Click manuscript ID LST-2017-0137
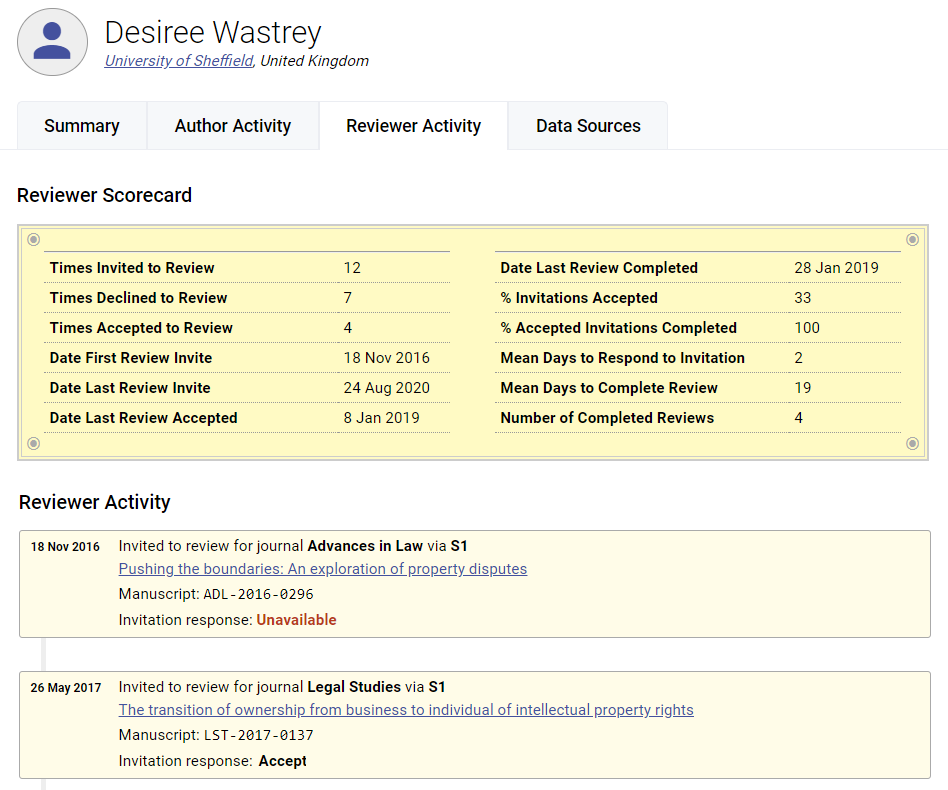This screenshot has height=790, width=948. coord(258,735)
